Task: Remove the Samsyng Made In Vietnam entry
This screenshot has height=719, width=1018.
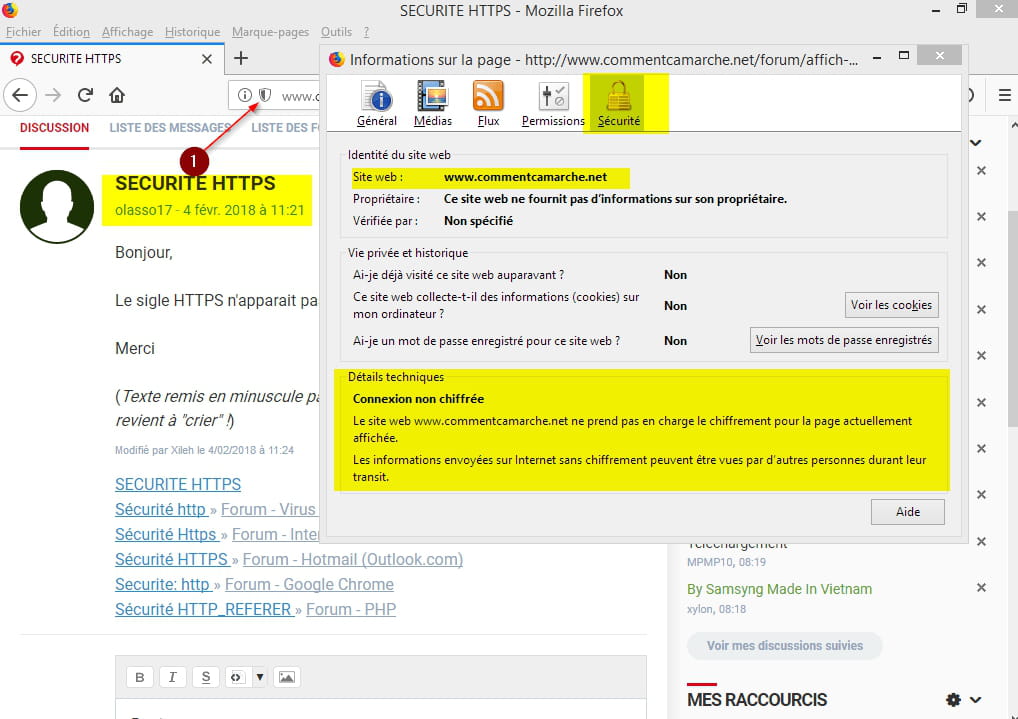Action: pos(982,588)
